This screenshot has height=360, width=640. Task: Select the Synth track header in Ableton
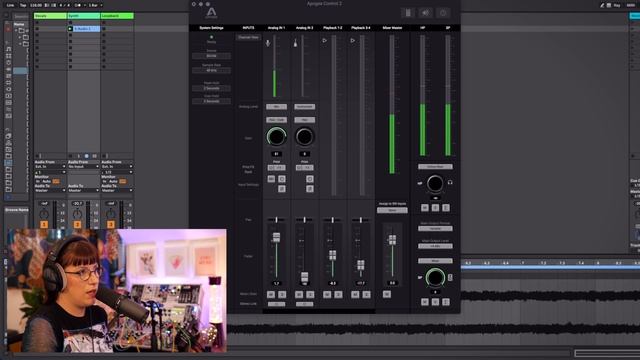[84, 16]
